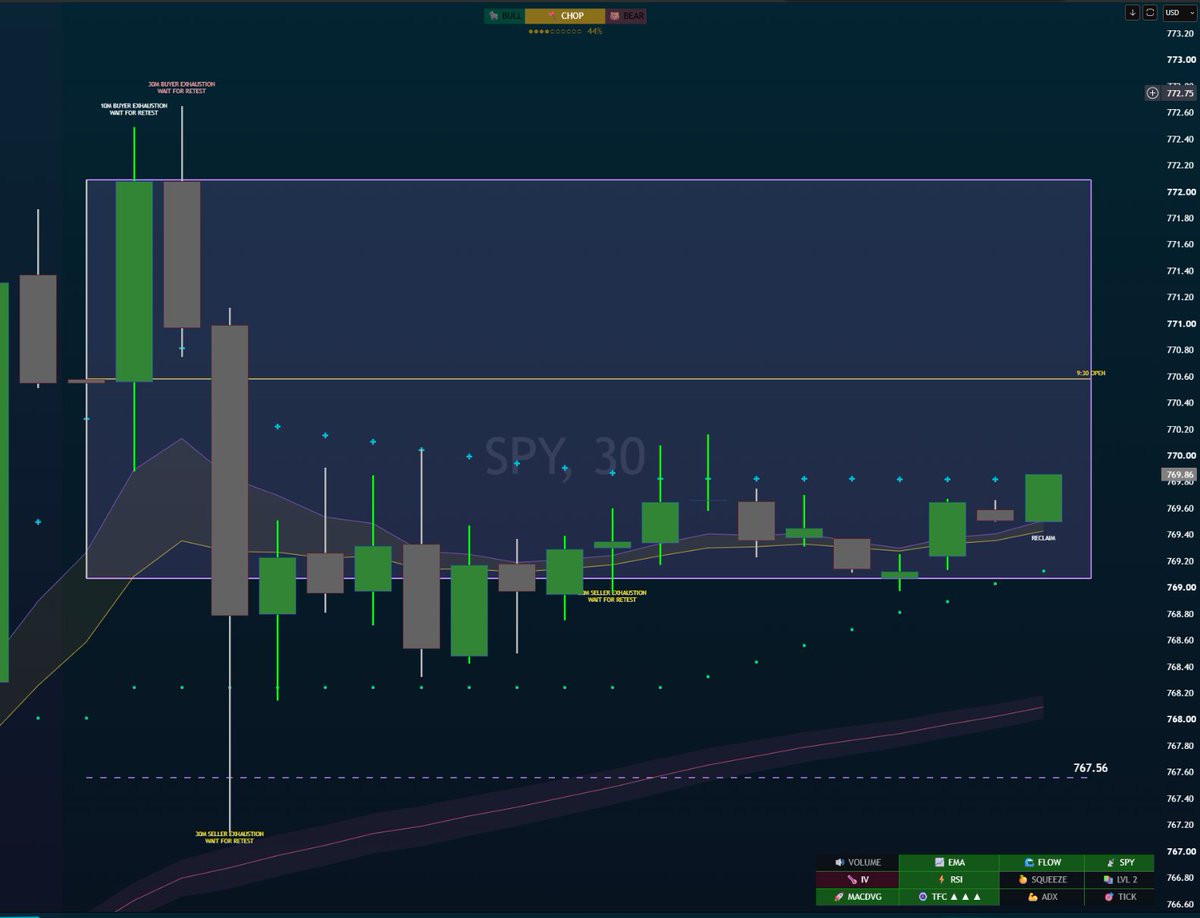Image resolution: width=1200 pixels, height=918 pixels.
Task: Toggle the FLOW indicator
Action: (1041, 862)
